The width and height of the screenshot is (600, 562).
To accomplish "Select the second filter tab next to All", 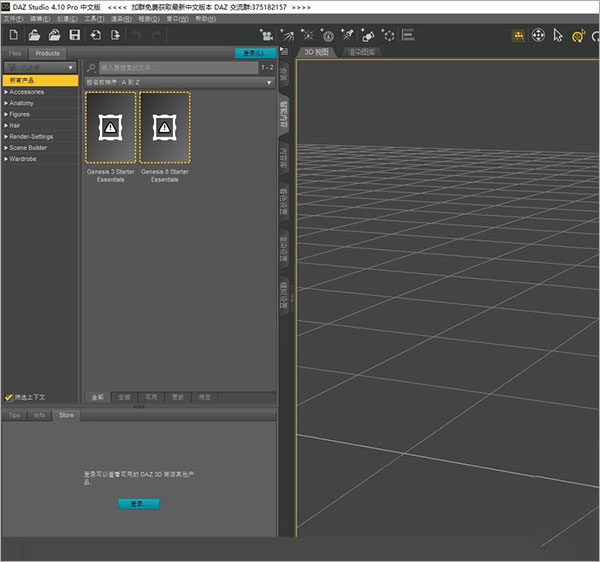I will (124, 397).
